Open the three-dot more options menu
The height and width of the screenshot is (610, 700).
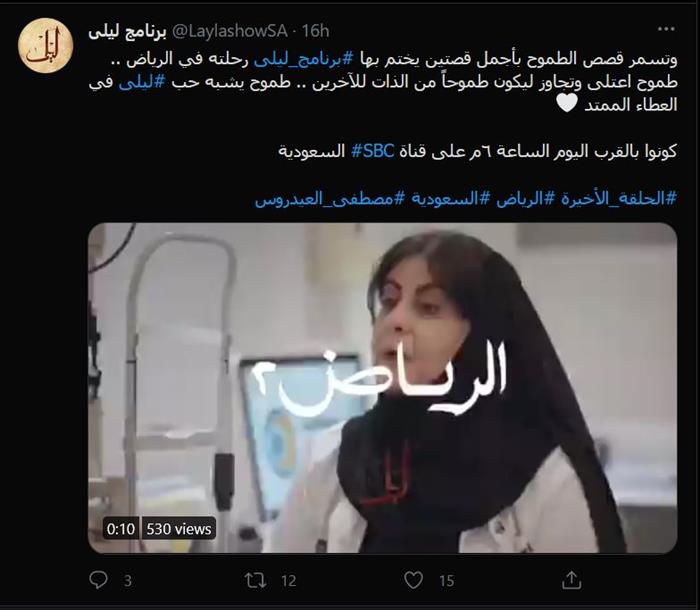coord(666,29)
